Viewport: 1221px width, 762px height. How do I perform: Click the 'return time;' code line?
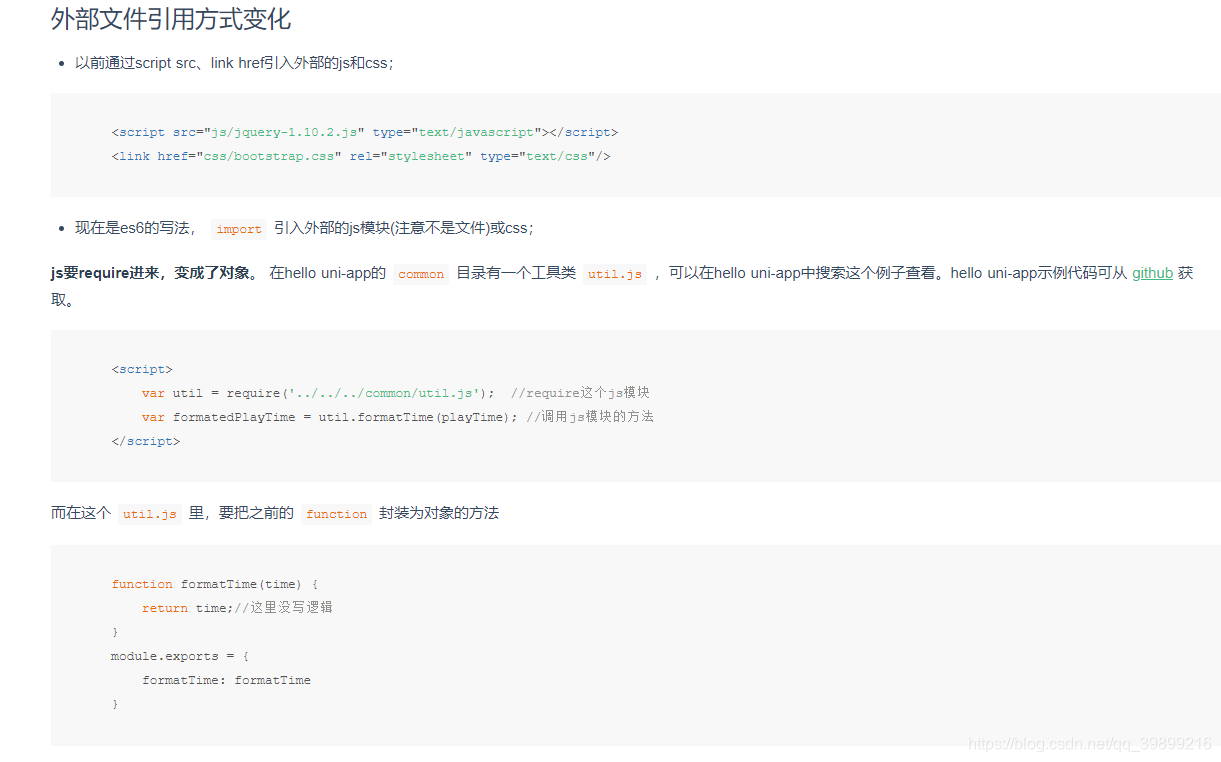237,608
